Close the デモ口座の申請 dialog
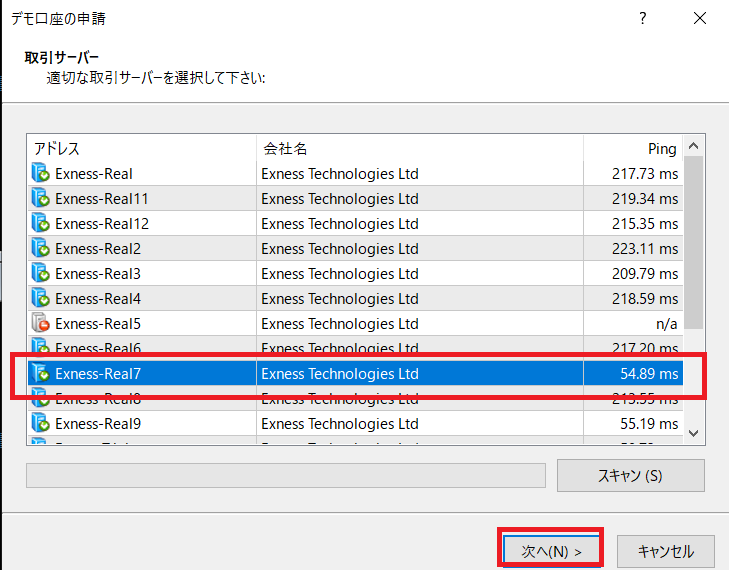Viewport: 729px width, 570px height. coord(700,19)
